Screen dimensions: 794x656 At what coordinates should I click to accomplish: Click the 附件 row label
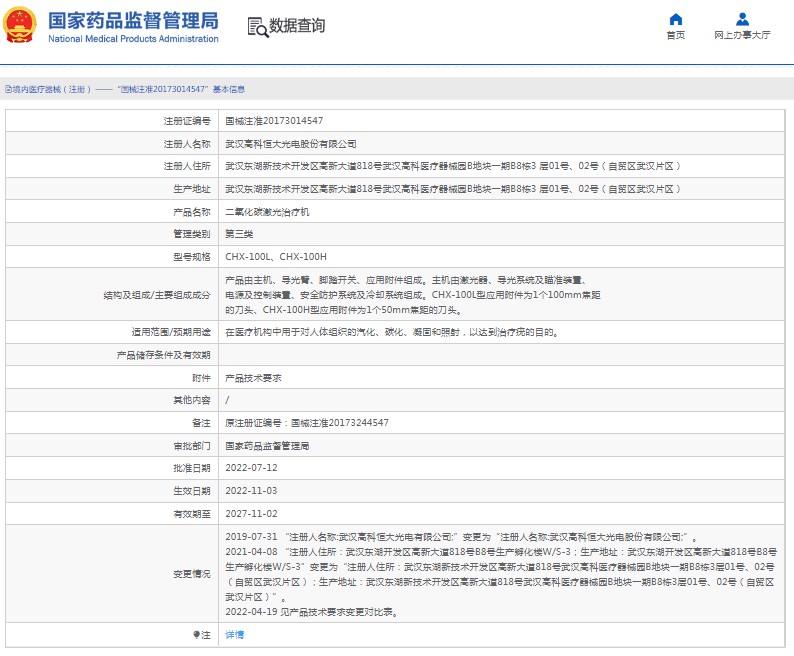[x=201, y=378]
